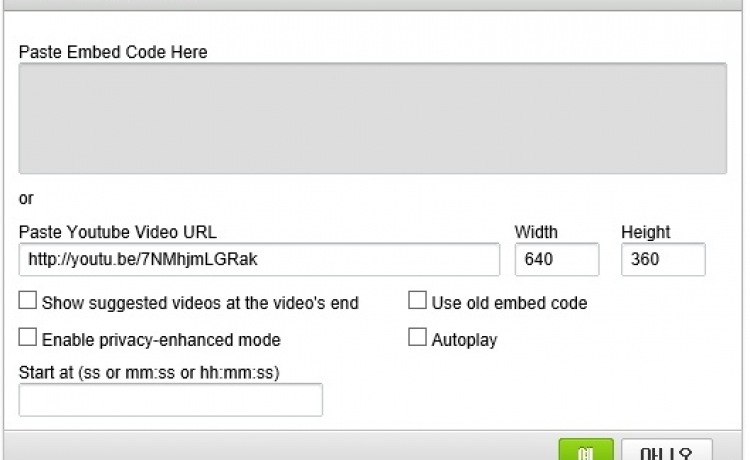This screenshot has height=460, width=750.
Task: Click the "Enable privacy-enhanced mode" label text
Action: pyautogui.click(x=161, y=339)
